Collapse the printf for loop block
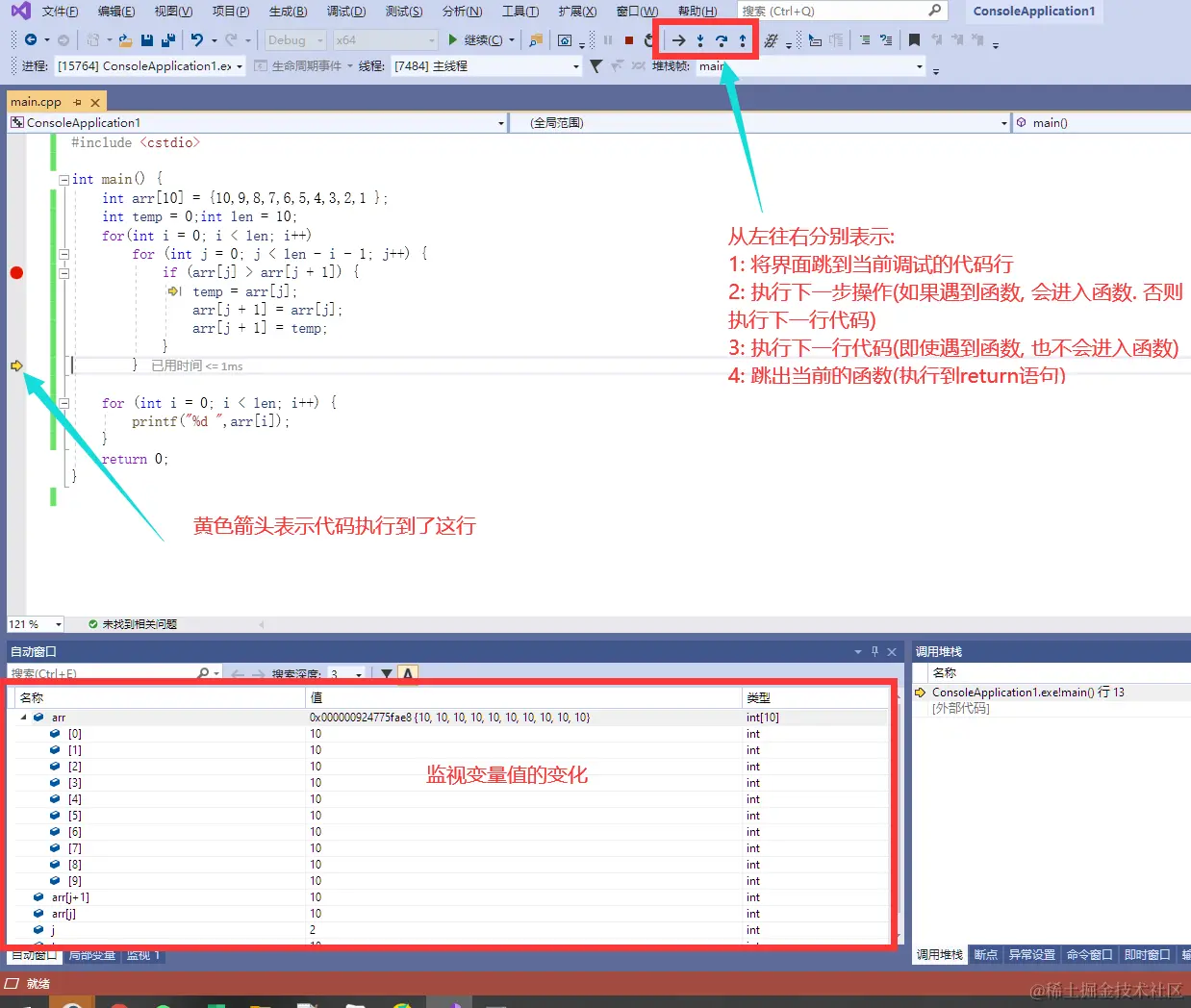1191x1008 pixels. click(63, 403)
